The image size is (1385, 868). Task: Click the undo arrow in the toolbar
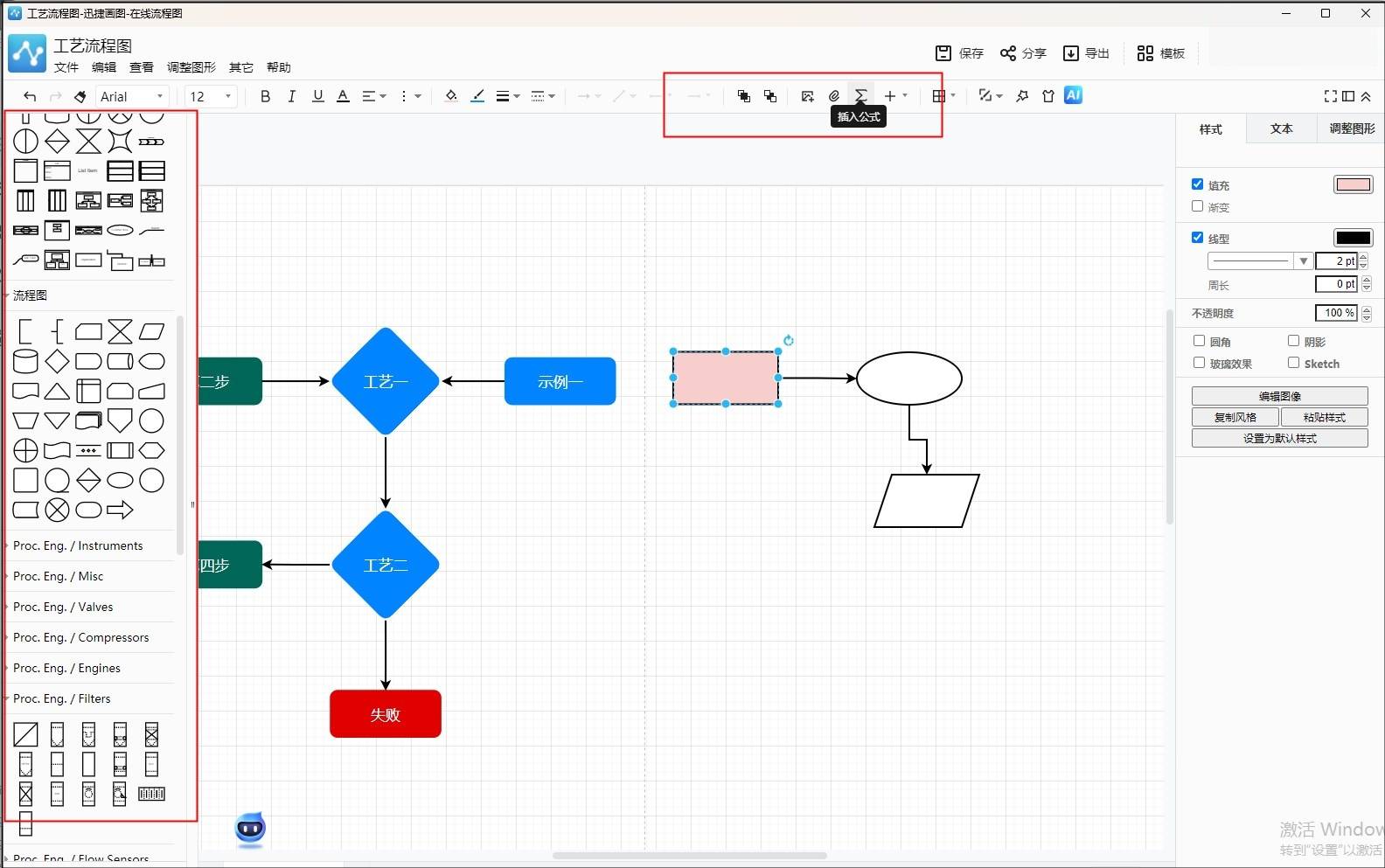pos(30,96)
